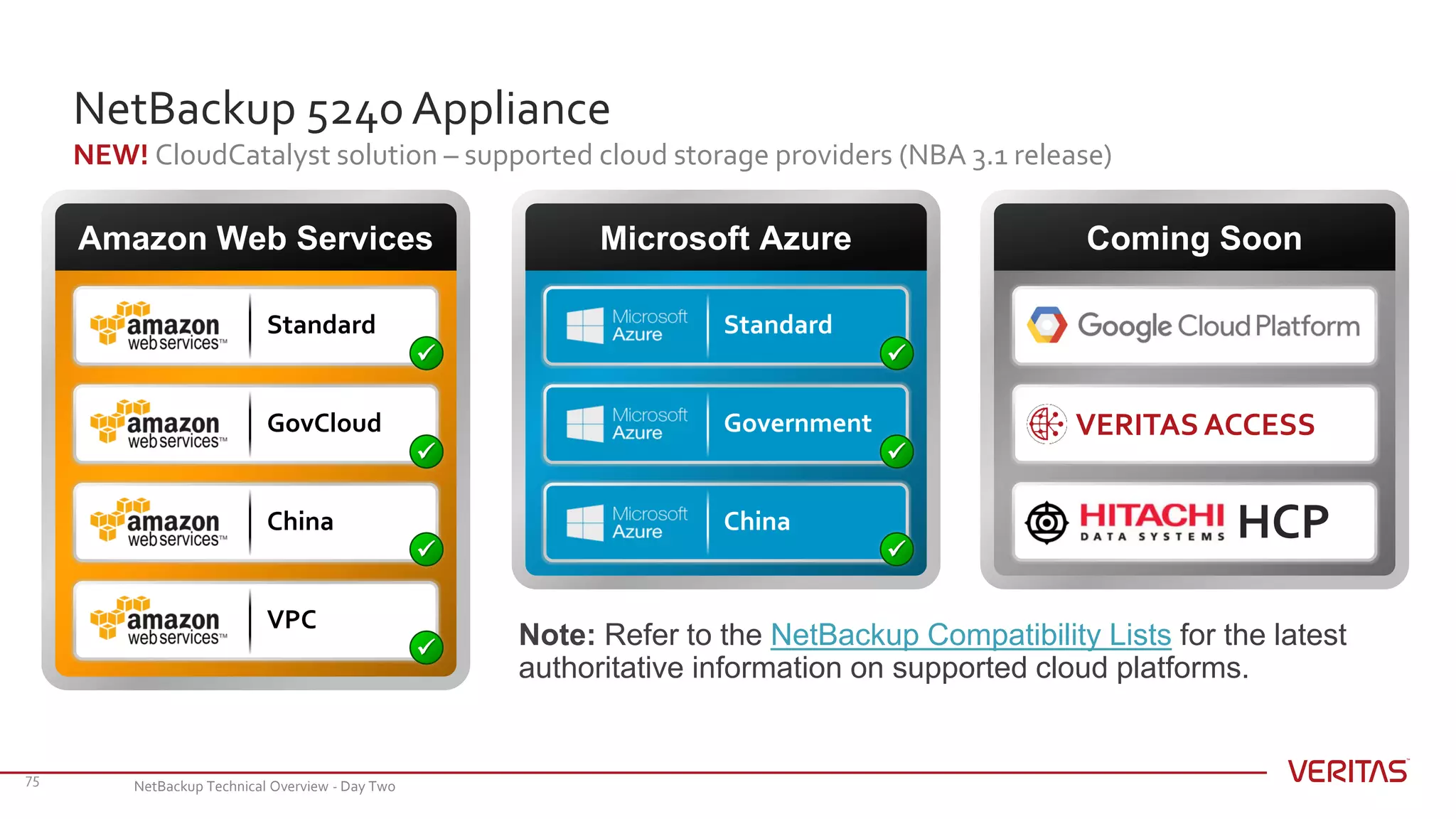Click the Google Cloud Platform hexagon icon
The image size is (1456, 819).
(x=1046, y=325)
